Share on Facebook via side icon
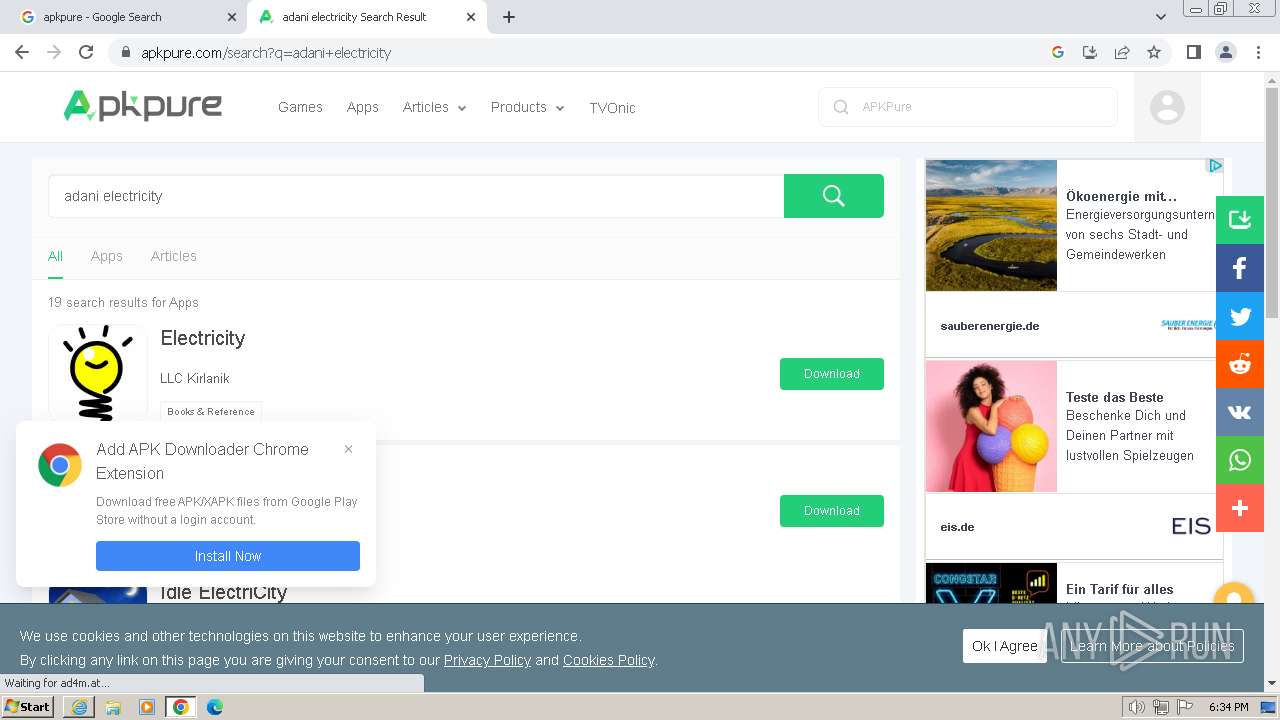Image resolution: width=1280 pixels, height=720 pixels. click(x=1240, y=268)
